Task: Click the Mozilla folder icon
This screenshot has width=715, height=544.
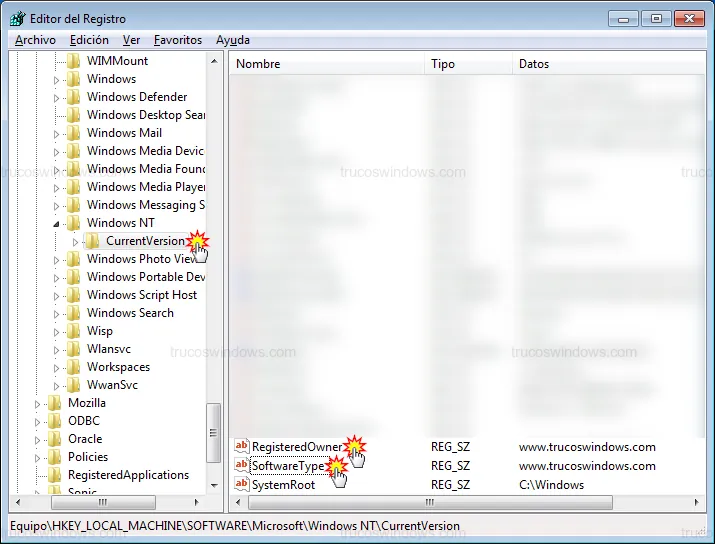Action: click(55, 403)
